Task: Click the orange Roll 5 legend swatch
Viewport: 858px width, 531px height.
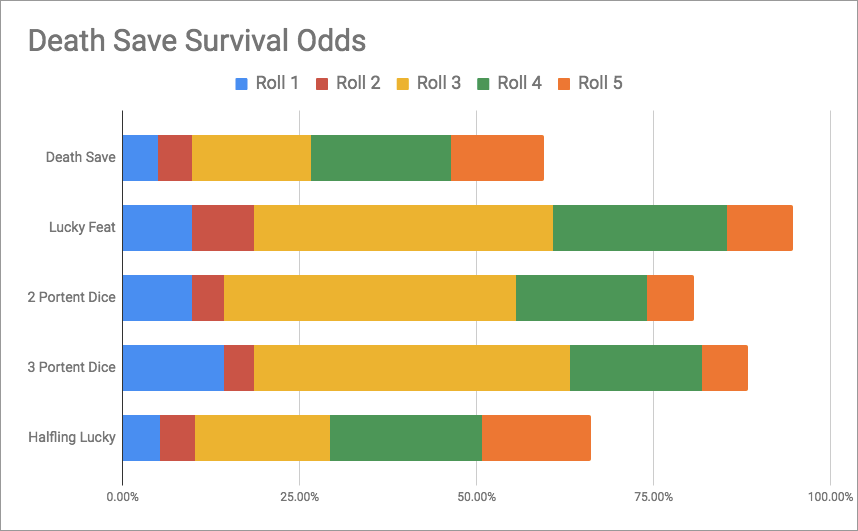Action: pyautogui.click(x=564, y=83)
